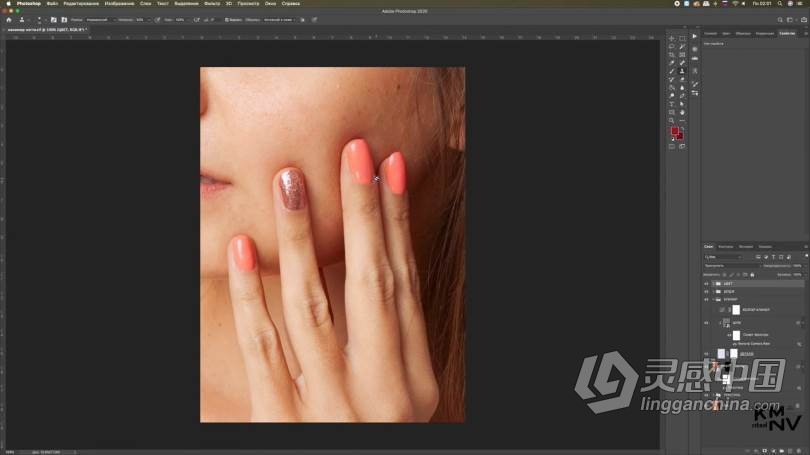Image resolution: width=810 pixels, height=455 pixels.
Task: Hide the second layer group with eye icon
Action: click(706, 291)
